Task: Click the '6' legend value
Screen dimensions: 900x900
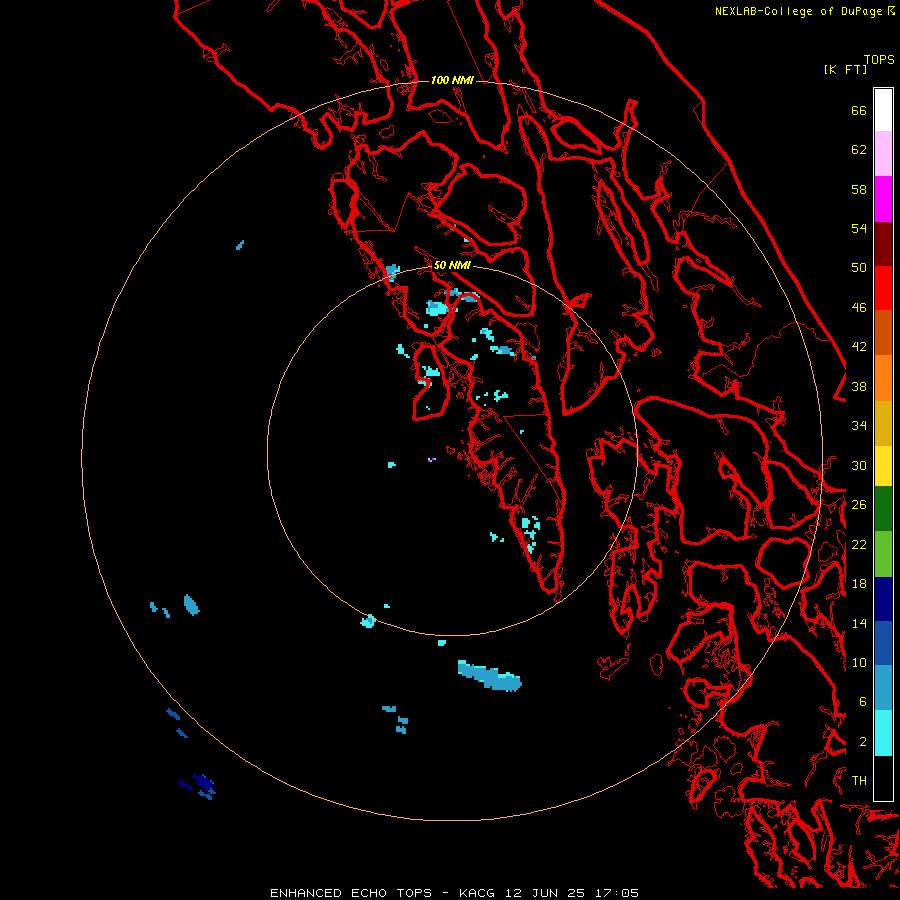Action: (862, 702)
